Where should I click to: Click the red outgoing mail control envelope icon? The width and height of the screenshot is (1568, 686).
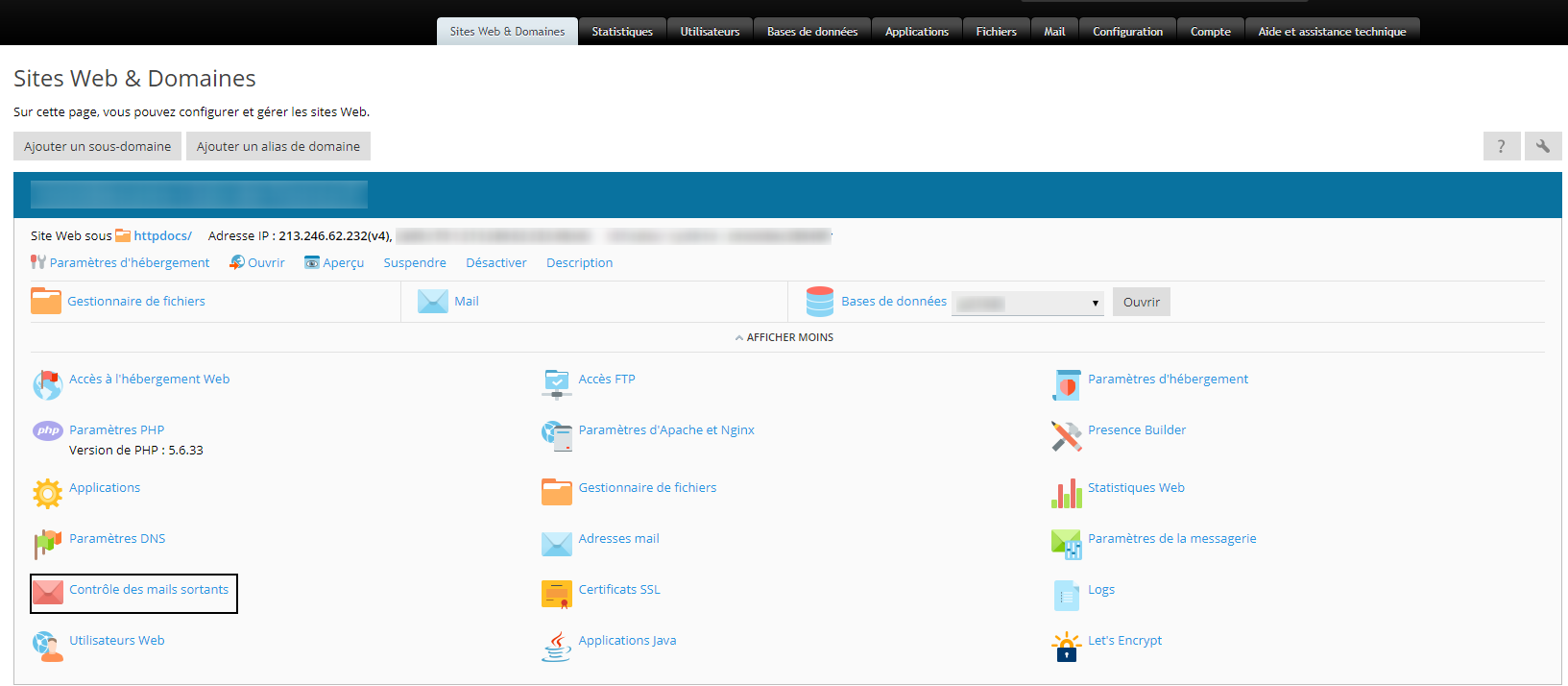(47, 593)
